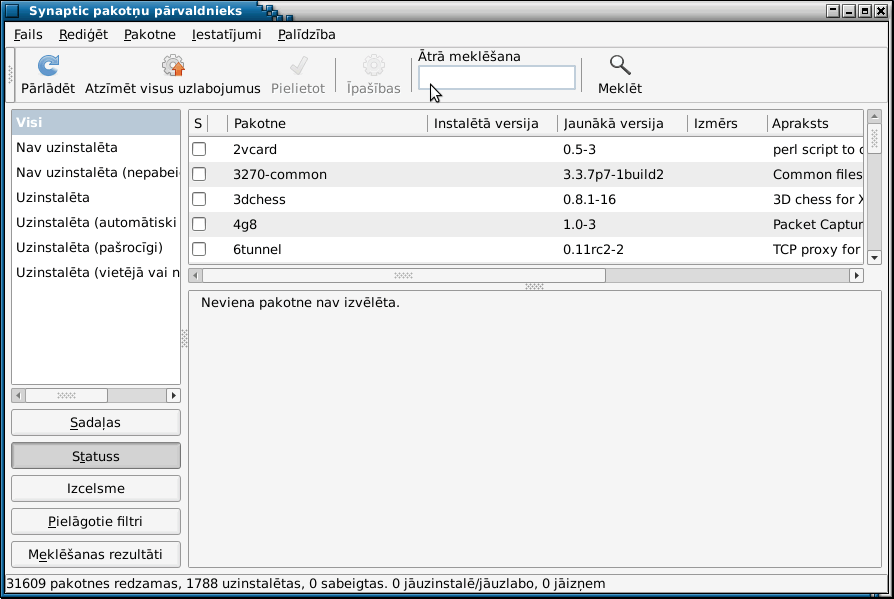Click the Īpašības gear icon
Screen dimensions: 894x599
point(373,66)
